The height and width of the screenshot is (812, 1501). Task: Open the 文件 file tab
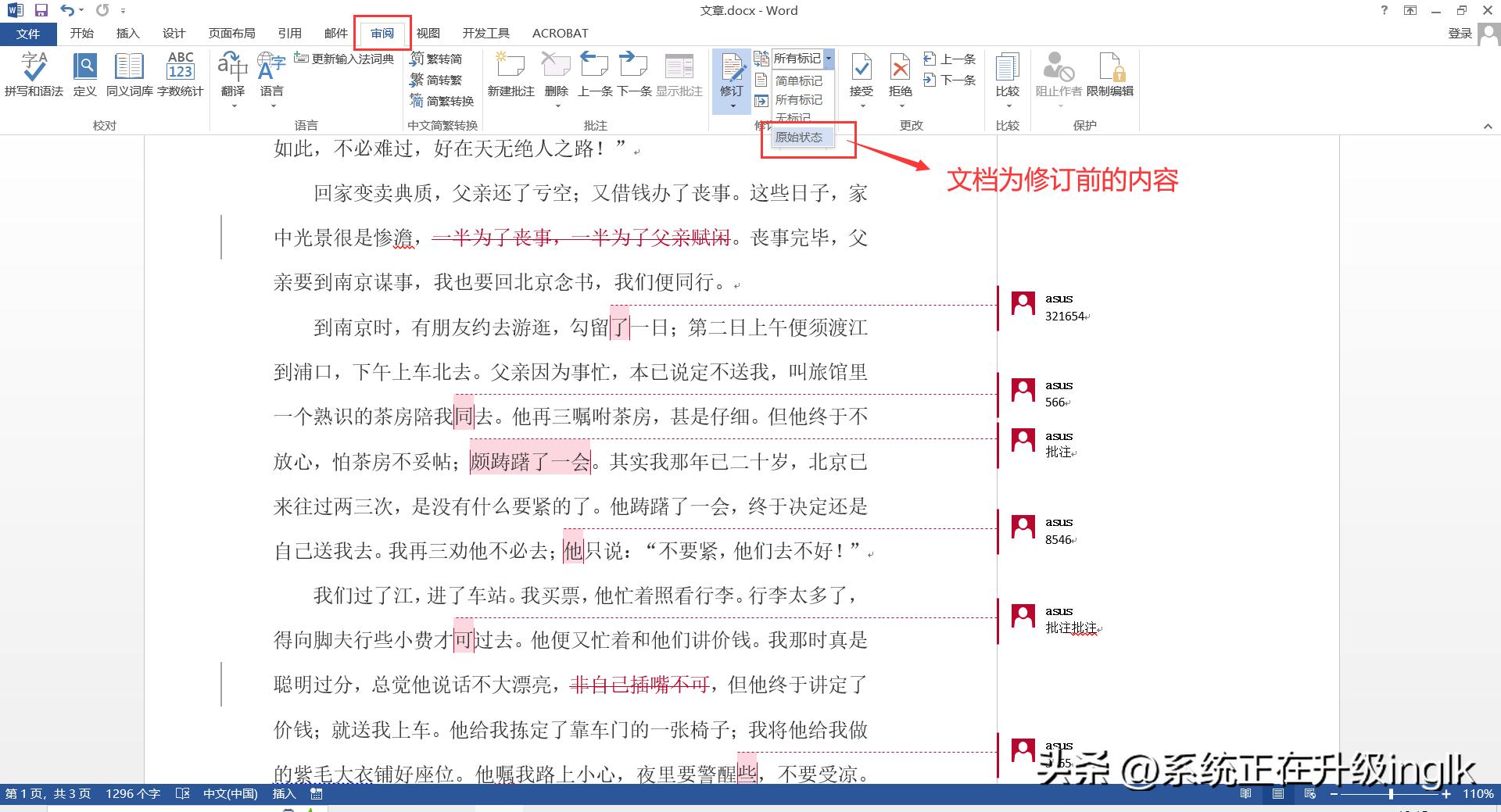(x=28, y=34)
